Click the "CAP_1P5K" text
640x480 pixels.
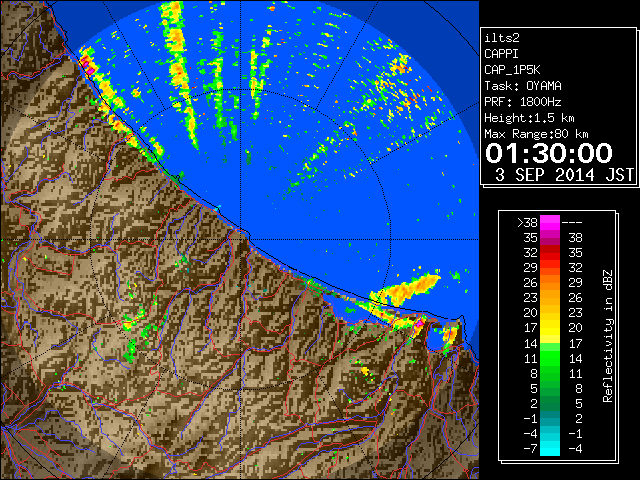(512, 70)
